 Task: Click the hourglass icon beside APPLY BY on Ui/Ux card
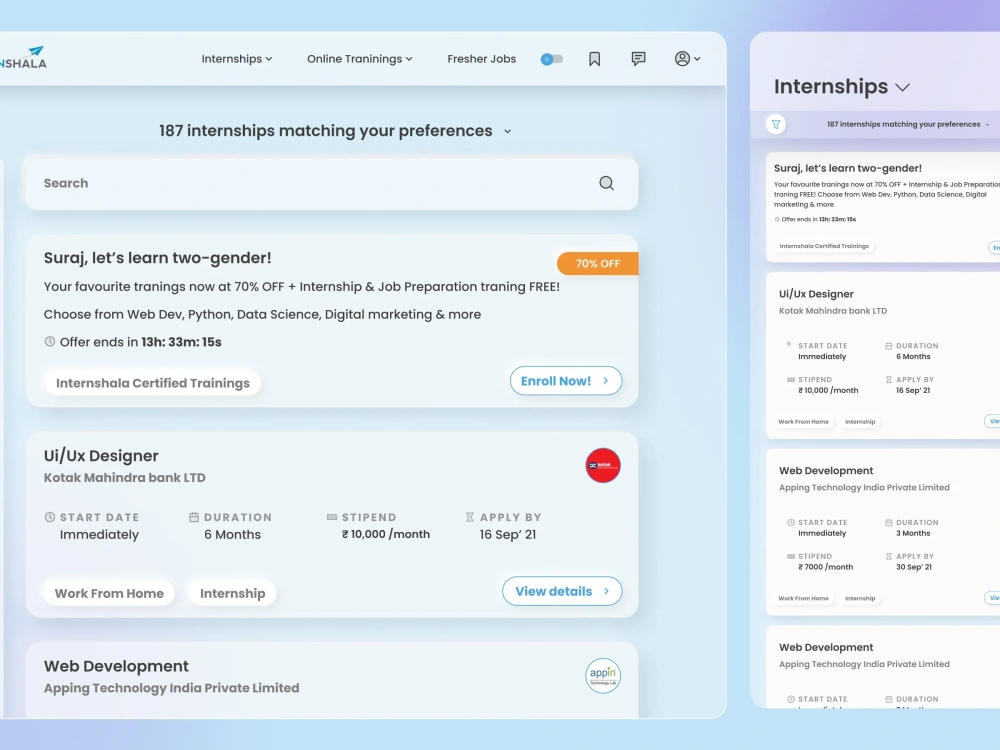coord(470,517)
